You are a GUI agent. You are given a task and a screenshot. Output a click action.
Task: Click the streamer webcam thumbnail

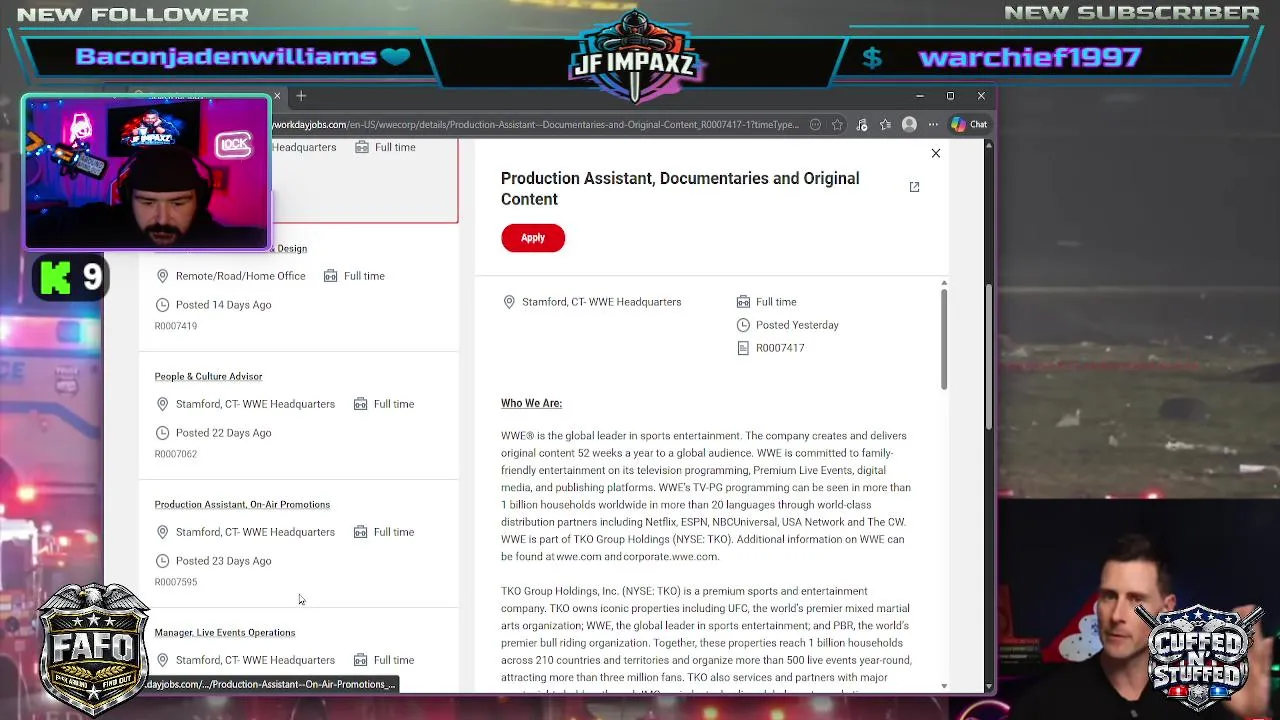(146, 172)
